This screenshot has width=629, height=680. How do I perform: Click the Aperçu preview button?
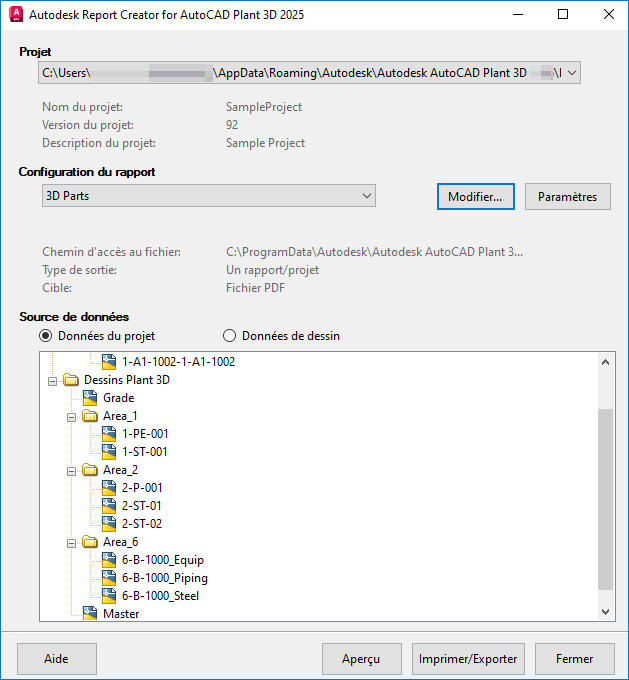[x=361, y=659]
